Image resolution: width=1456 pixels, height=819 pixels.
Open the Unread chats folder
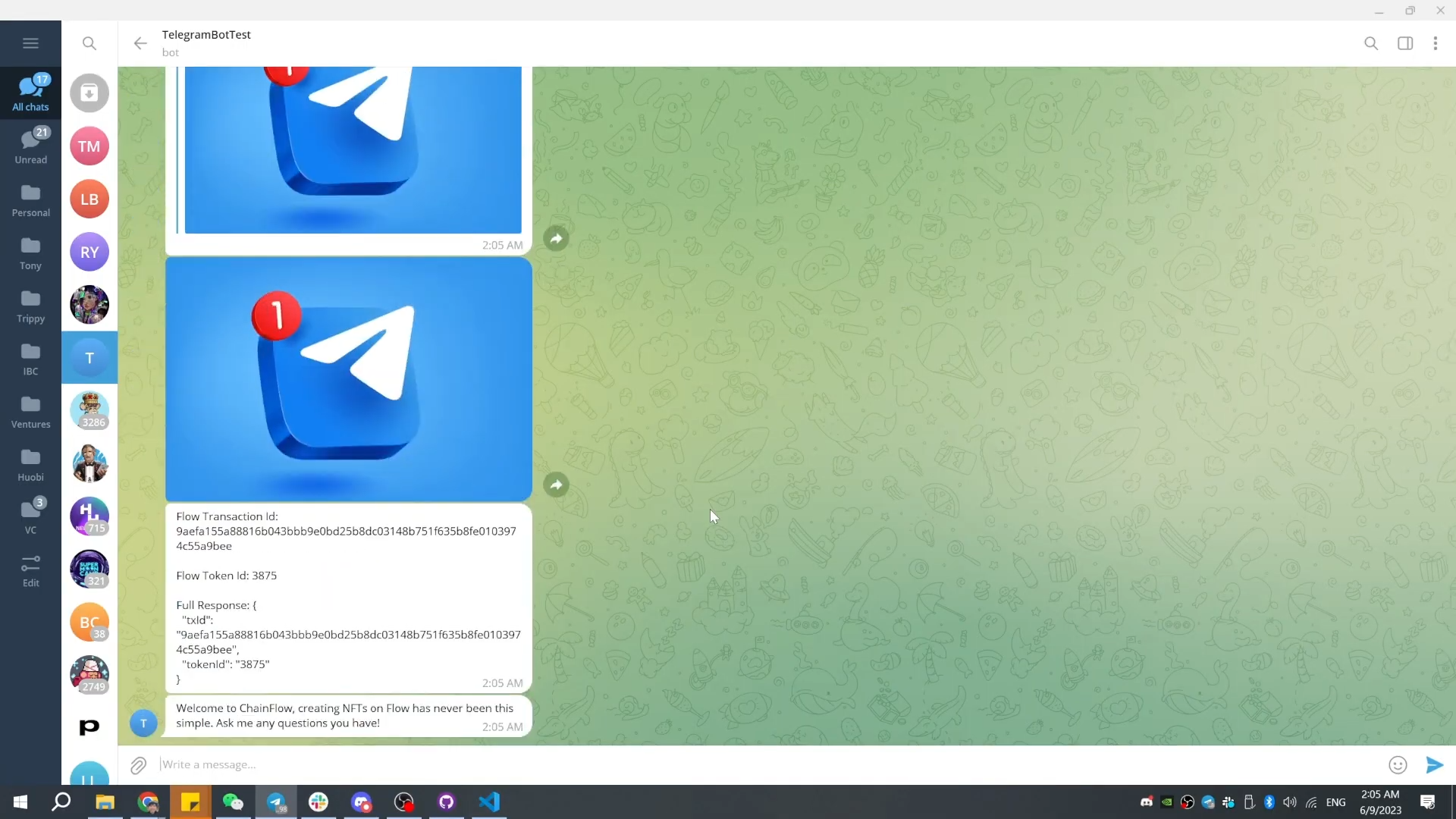[x=30, y=146]
